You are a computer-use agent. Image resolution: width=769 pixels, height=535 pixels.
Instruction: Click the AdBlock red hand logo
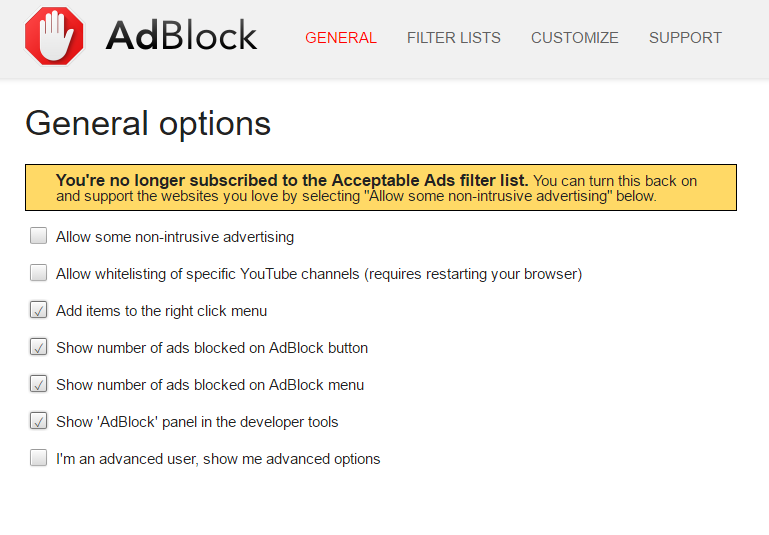(54, 36)
